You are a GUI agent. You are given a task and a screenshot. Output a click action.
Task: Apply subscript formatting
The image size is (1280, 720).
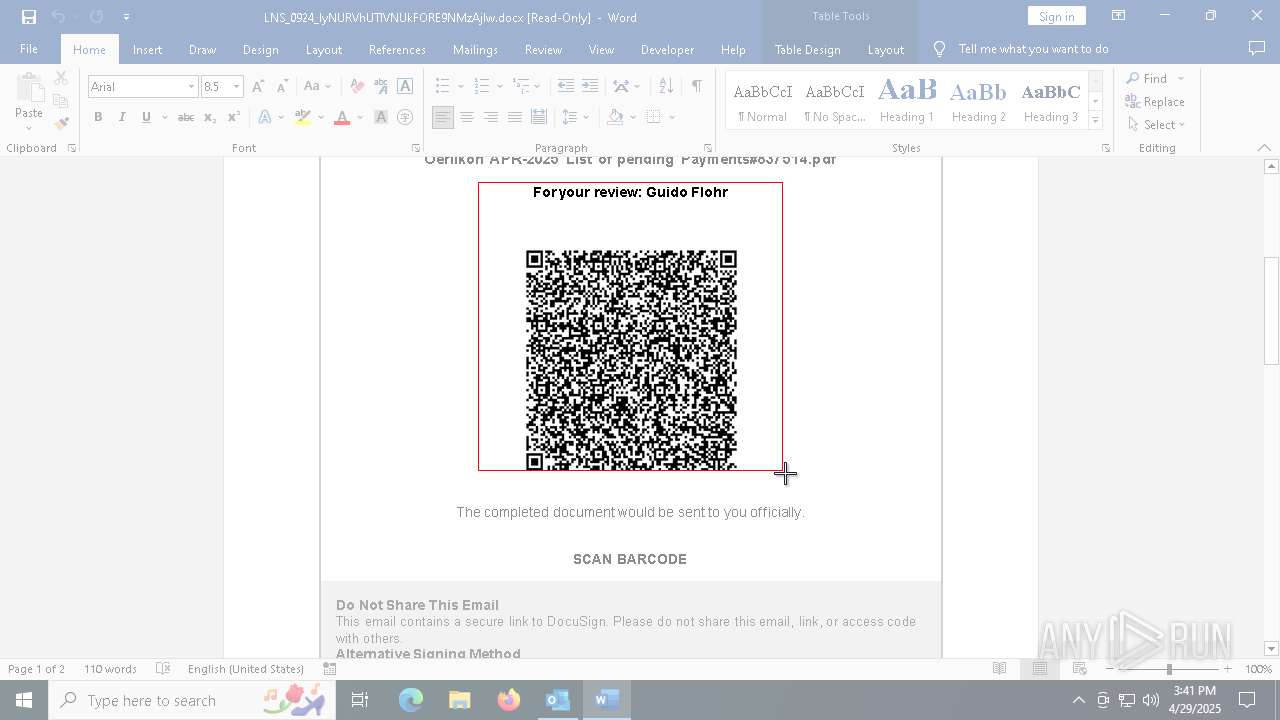click(x=209, y=117)
